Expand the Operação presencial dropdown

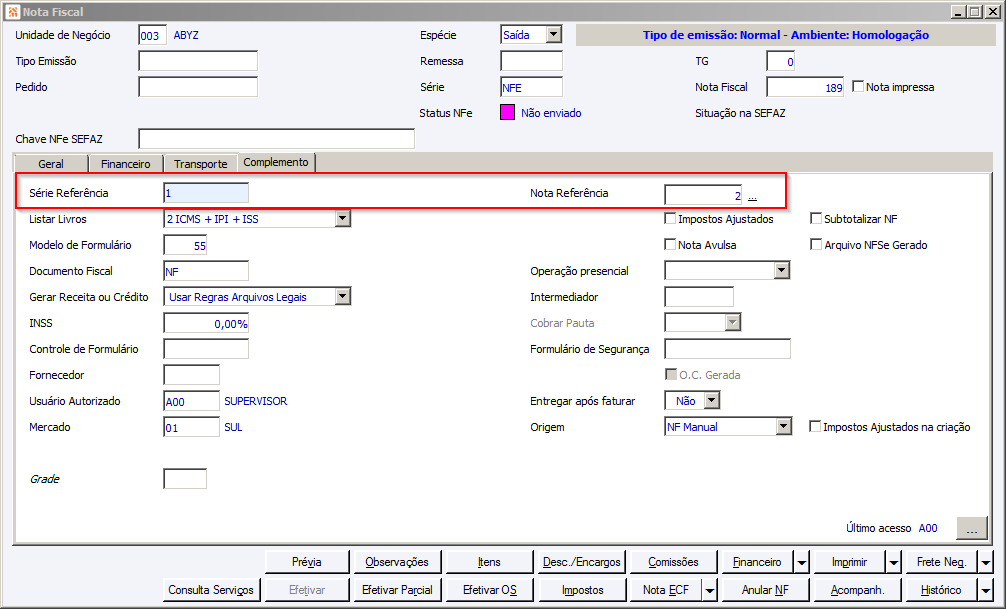coord(781,271)
